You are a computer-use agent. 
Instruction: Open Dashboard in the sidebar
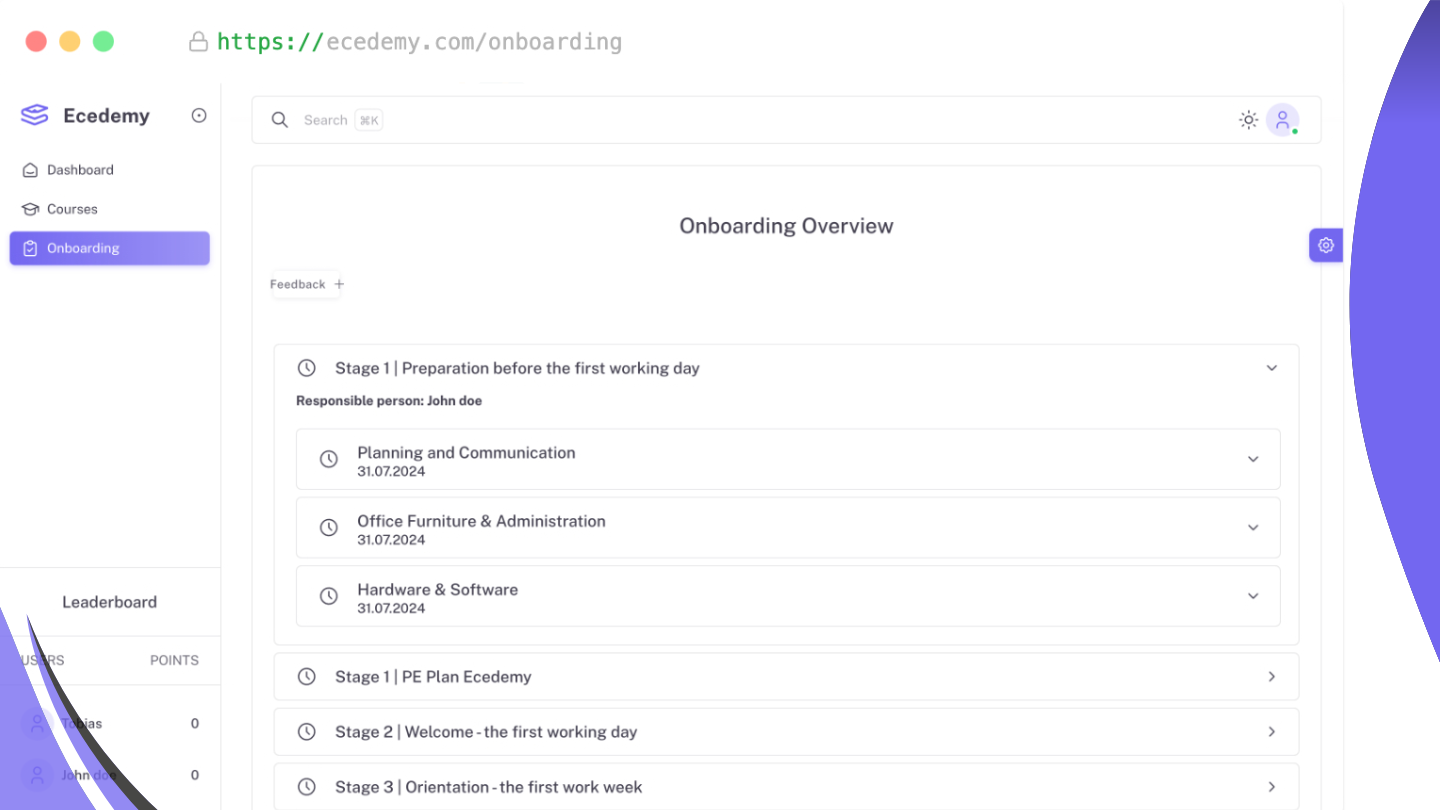coord(80,170)
